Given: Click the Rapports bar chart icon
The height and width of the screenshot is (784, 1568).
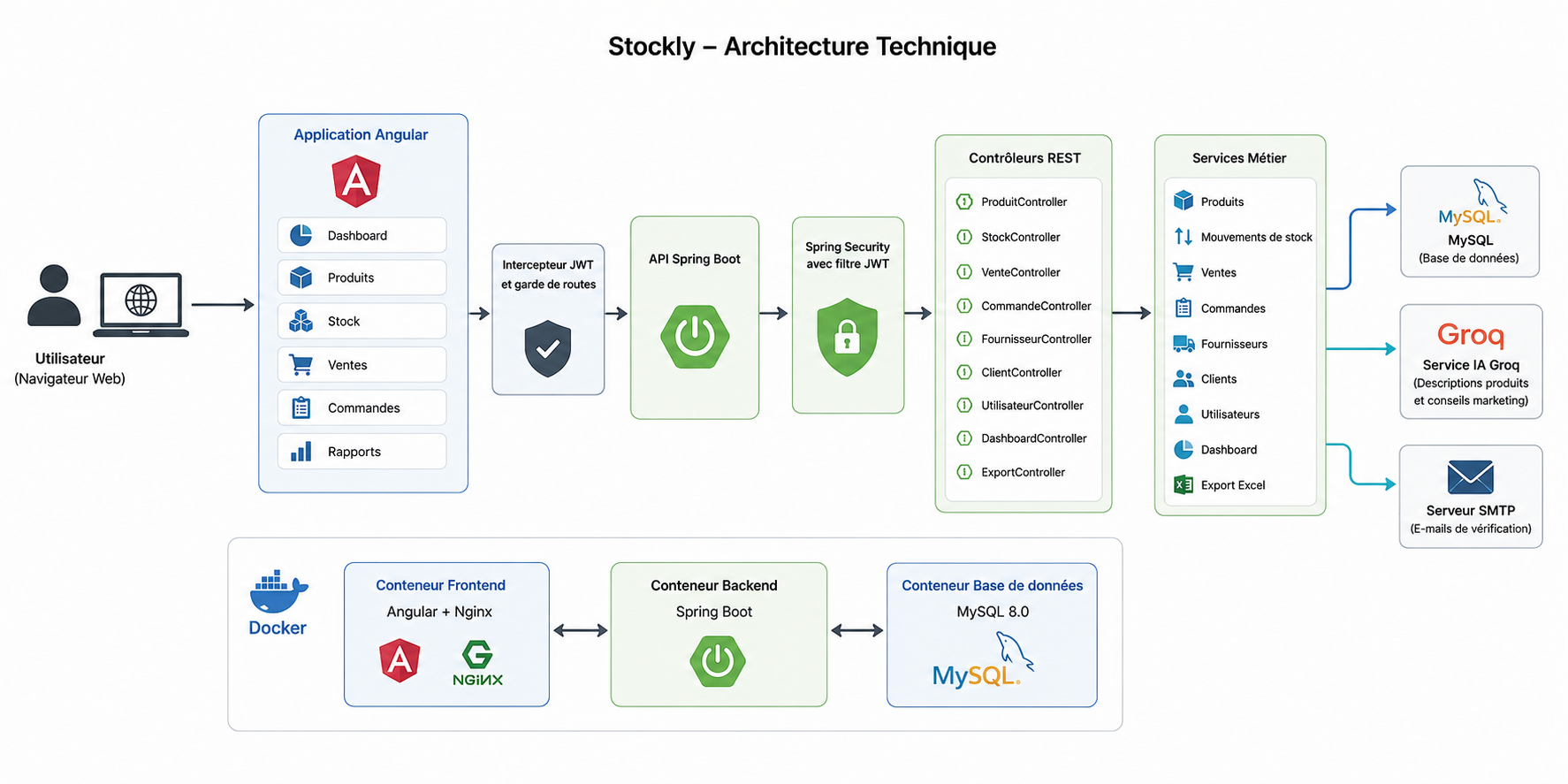Looking at the screenshot, I should click(301, 452).
